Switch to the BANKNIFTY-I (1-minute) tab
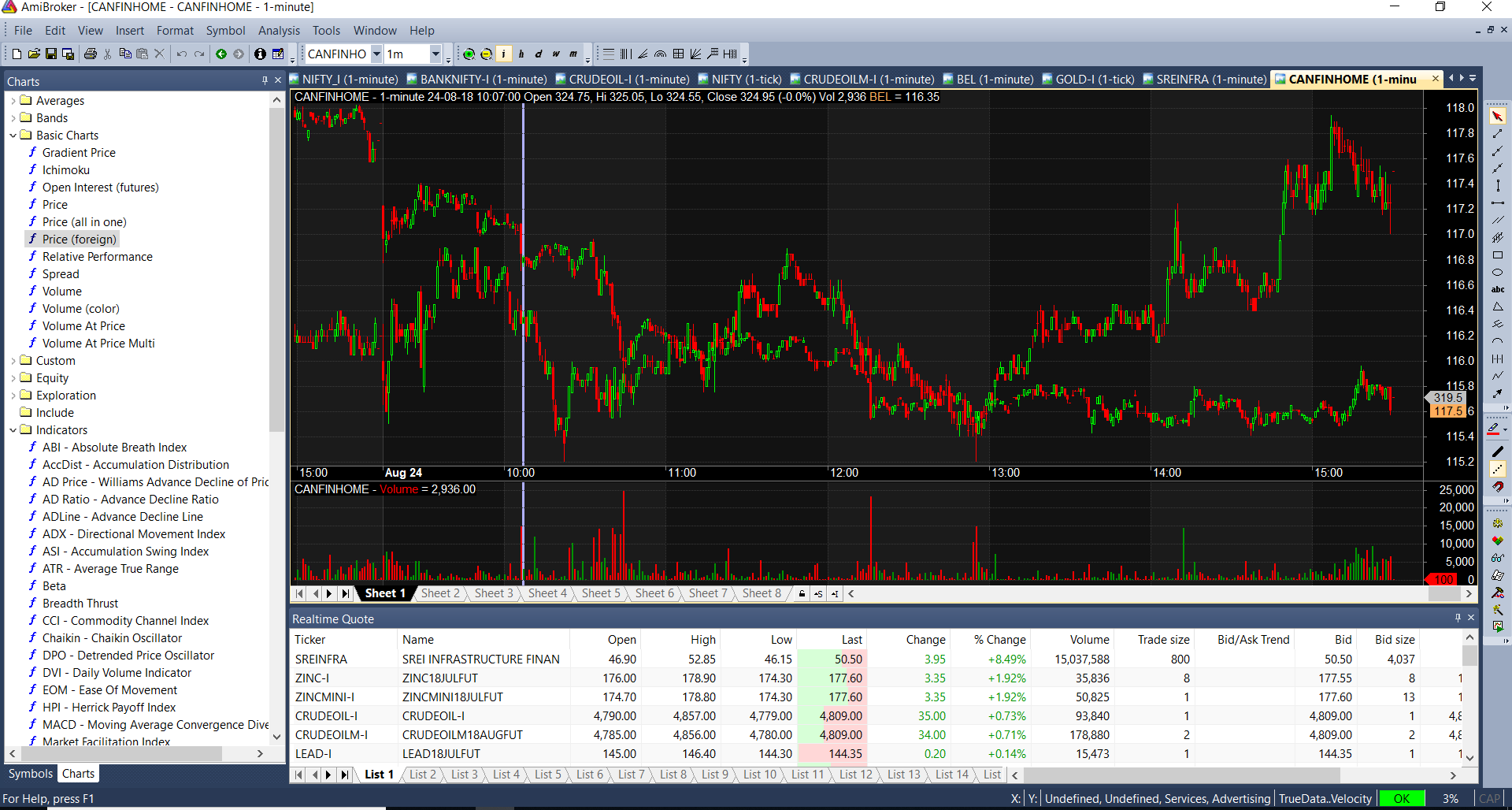 pyautogui.click(x=477, y=80)
